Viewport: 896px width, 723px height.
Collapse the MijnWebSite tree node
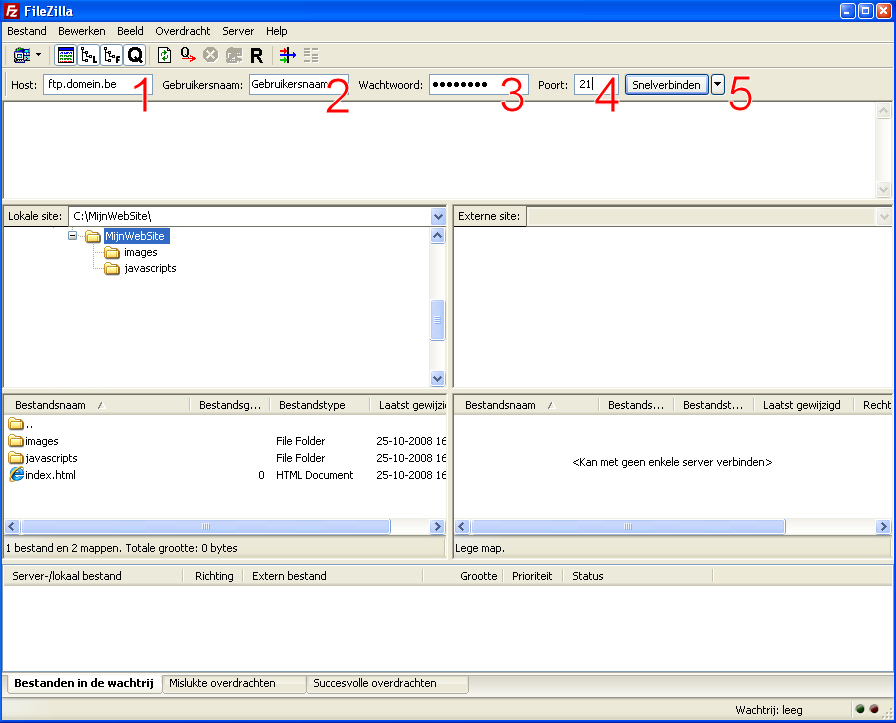tap(73, 235)
